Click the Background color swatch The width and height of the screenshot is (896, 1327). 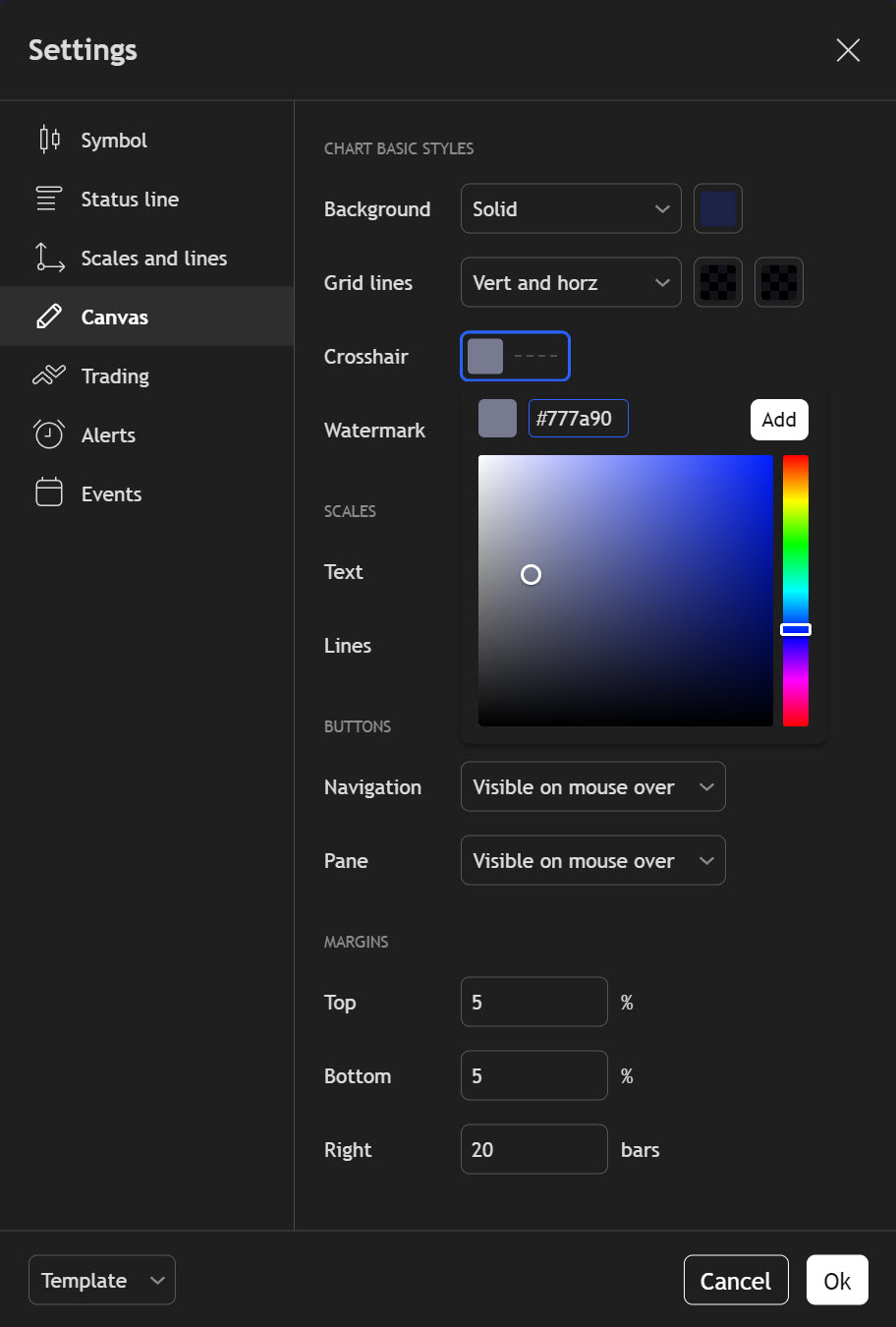tap(718, 208)
